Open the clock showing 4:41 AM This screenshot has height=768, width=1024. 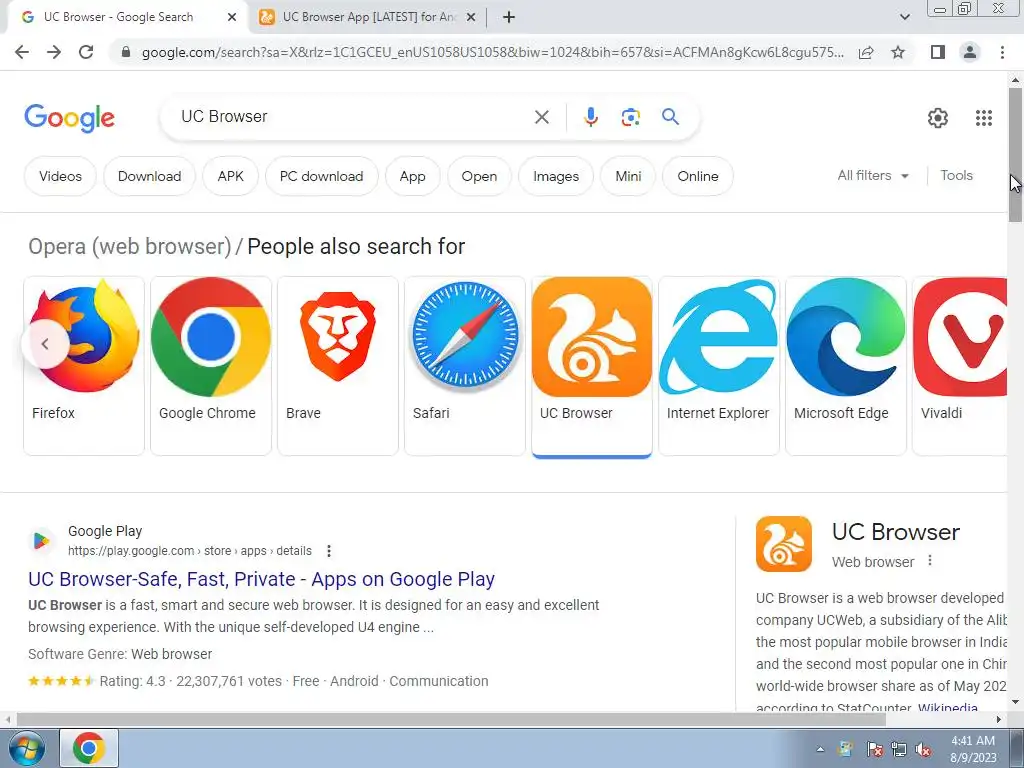(973, 749)
